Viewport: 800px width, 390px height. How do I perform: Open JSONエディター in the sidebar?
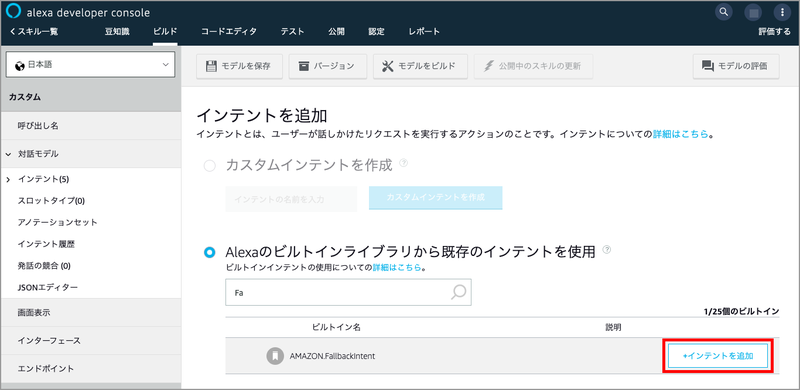point(47,287)
